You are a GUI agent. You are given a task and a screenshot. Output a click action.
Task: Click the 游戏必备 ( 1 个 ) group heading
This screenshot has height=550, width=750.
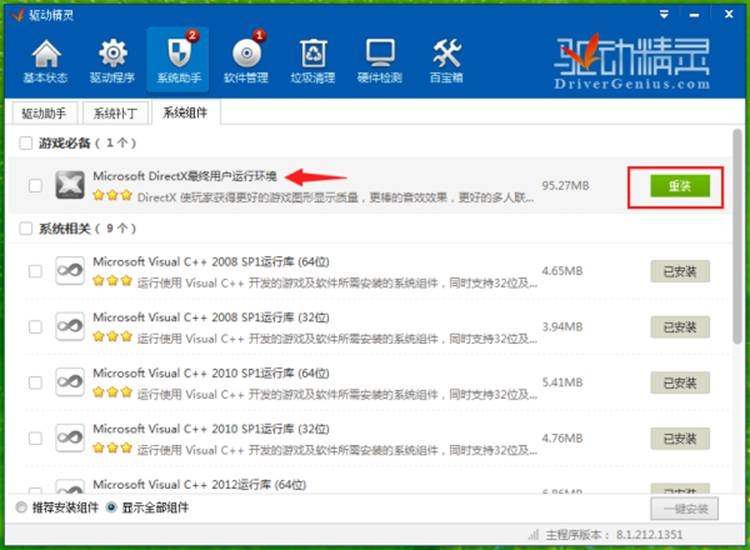(x=88, y=143)
